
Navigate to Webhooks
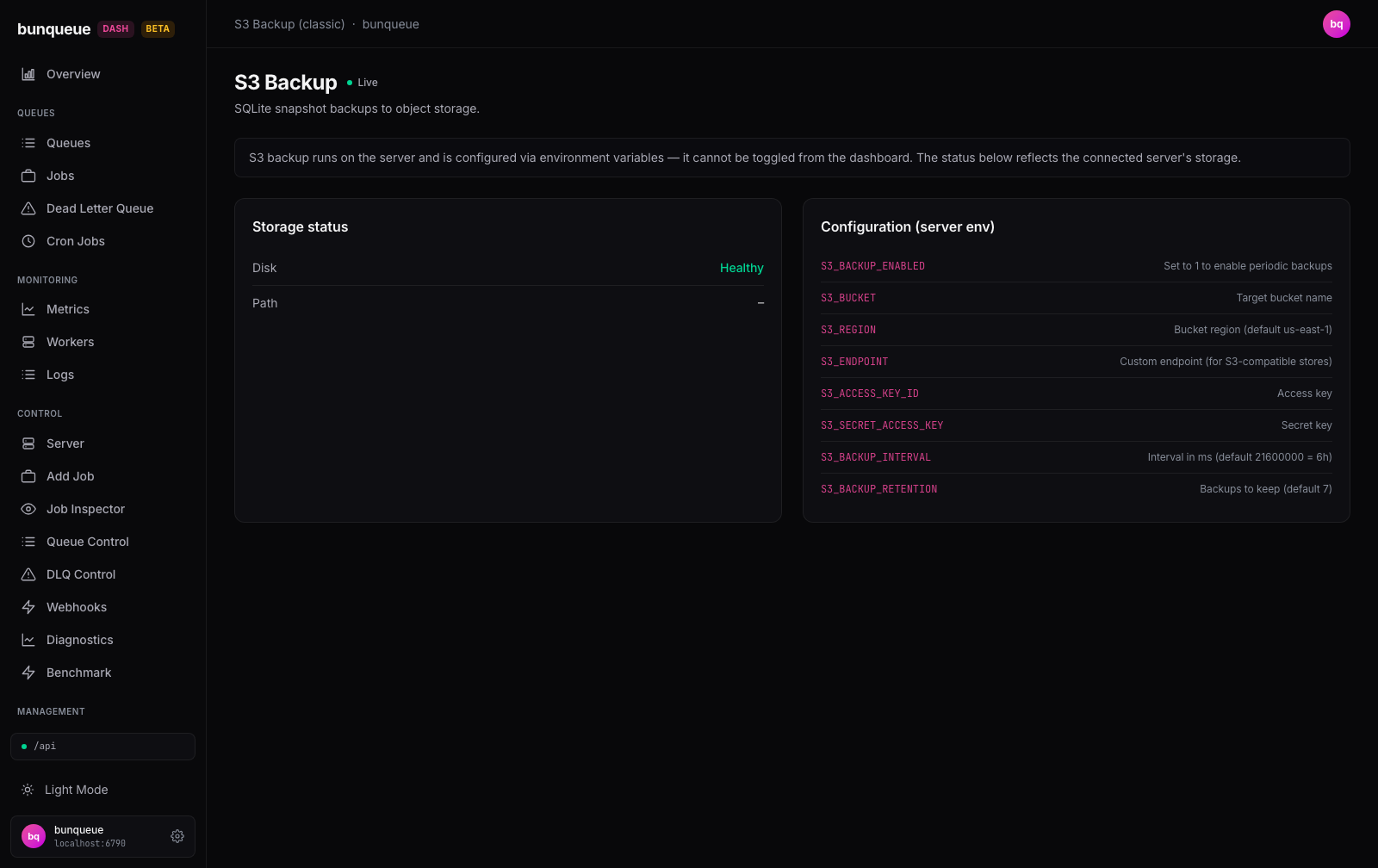[102, 607]
